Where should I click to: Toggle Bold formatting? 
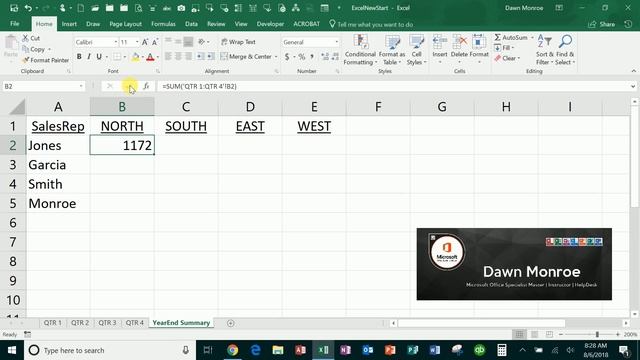click(x=79, y=57)
